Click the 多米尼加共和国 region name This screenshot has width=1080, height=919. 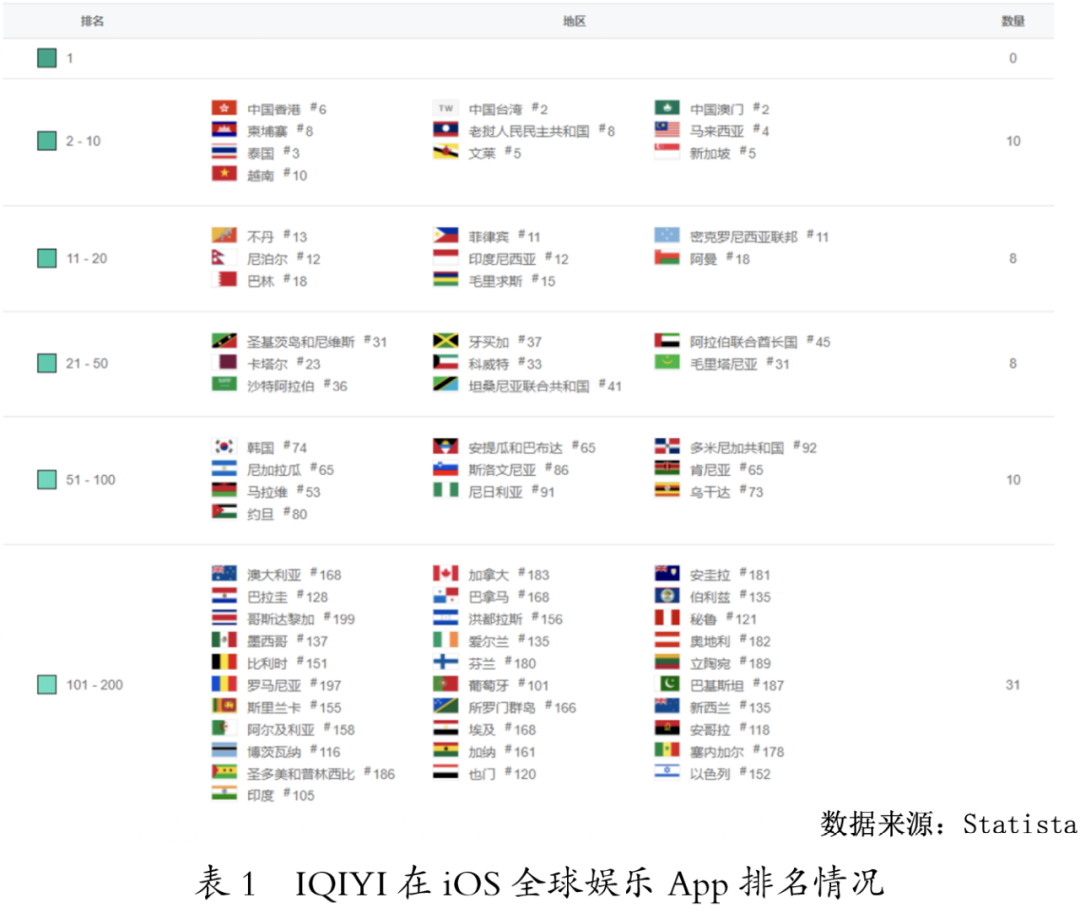pyautogui.click(x=737, y=448)
